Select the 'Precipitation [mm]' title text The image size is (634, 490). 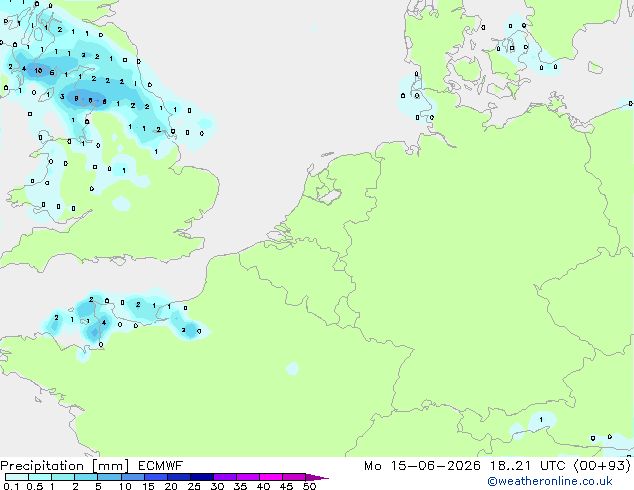64,466
